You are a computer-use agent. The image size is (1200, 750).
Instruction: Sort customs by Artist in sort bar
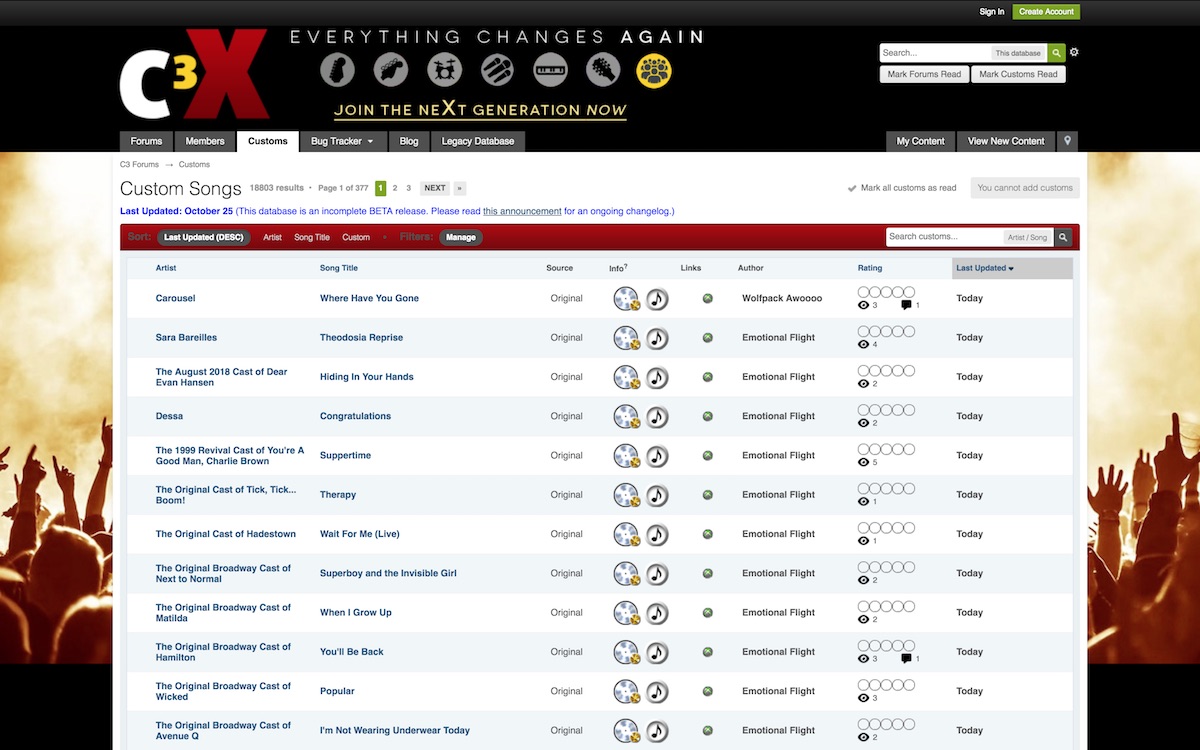(x=272, y=237)
